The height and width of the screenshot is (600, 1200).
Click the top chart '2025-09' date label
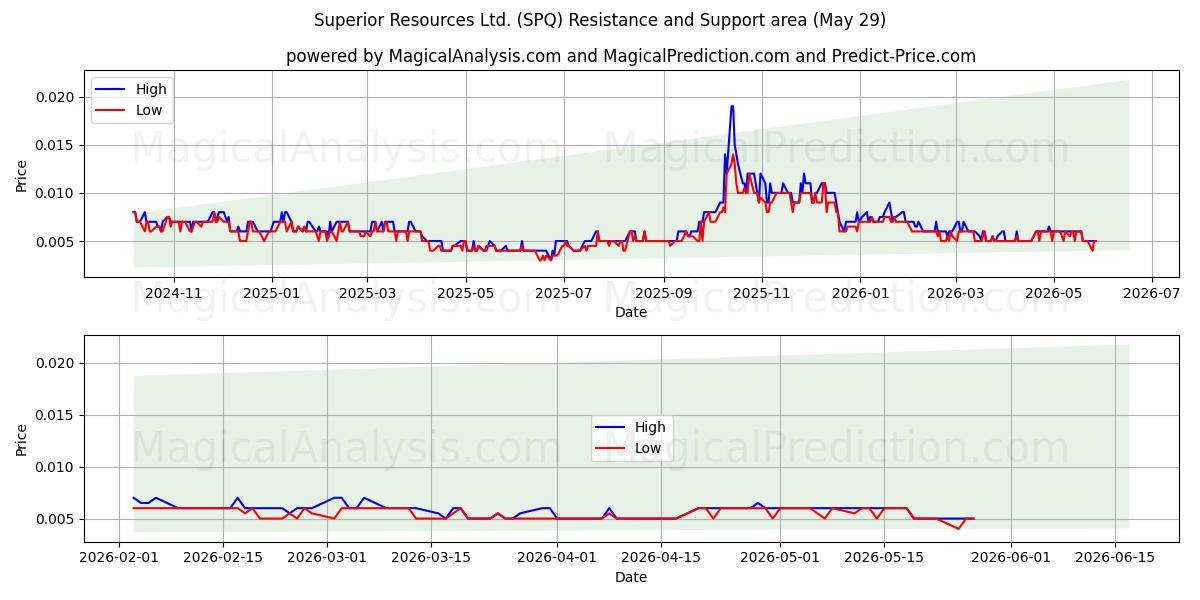(x=663, y=294)
